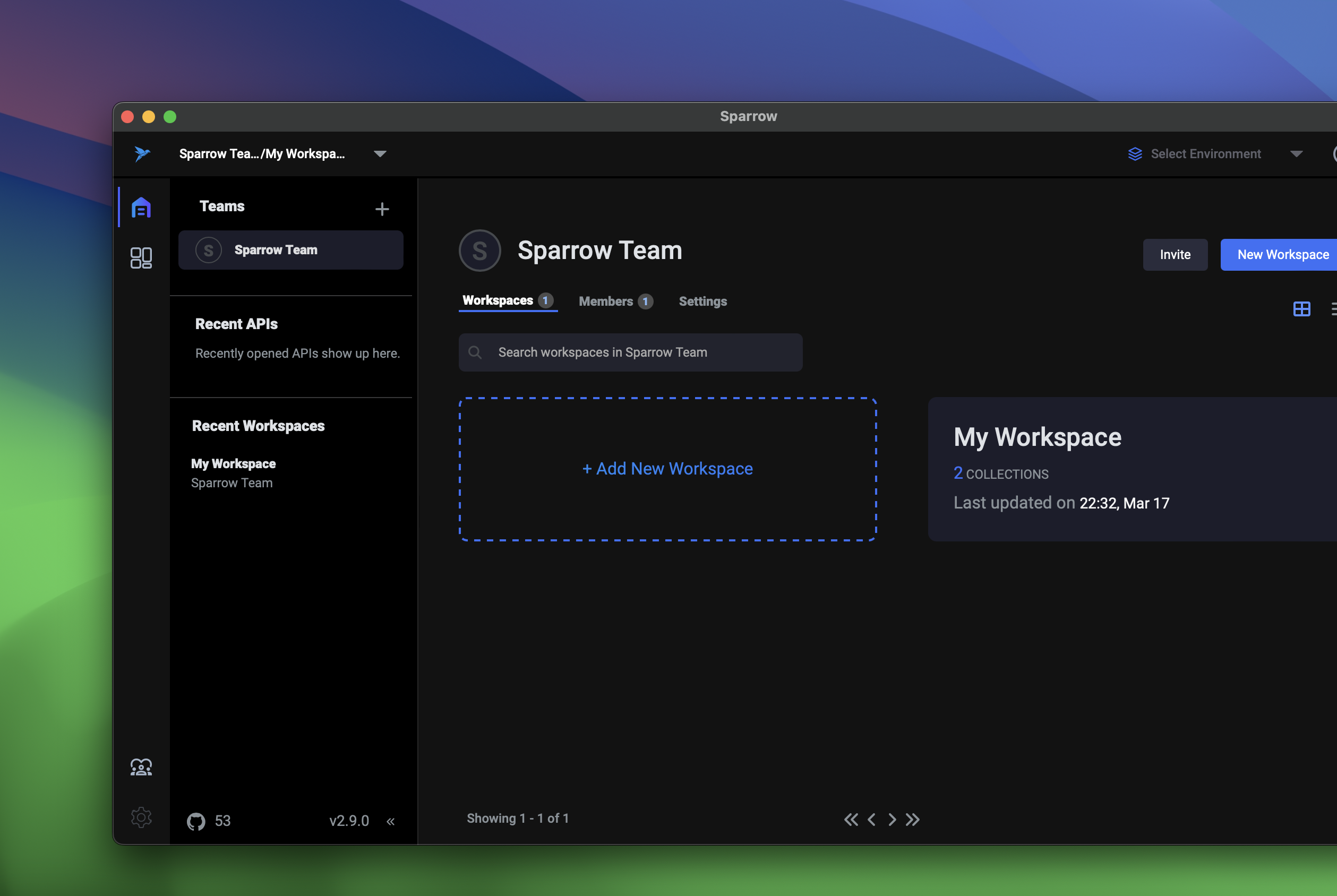Collapse the sidebar with double-chevron icon
The image size is (1337, 896).
[390, 822]
